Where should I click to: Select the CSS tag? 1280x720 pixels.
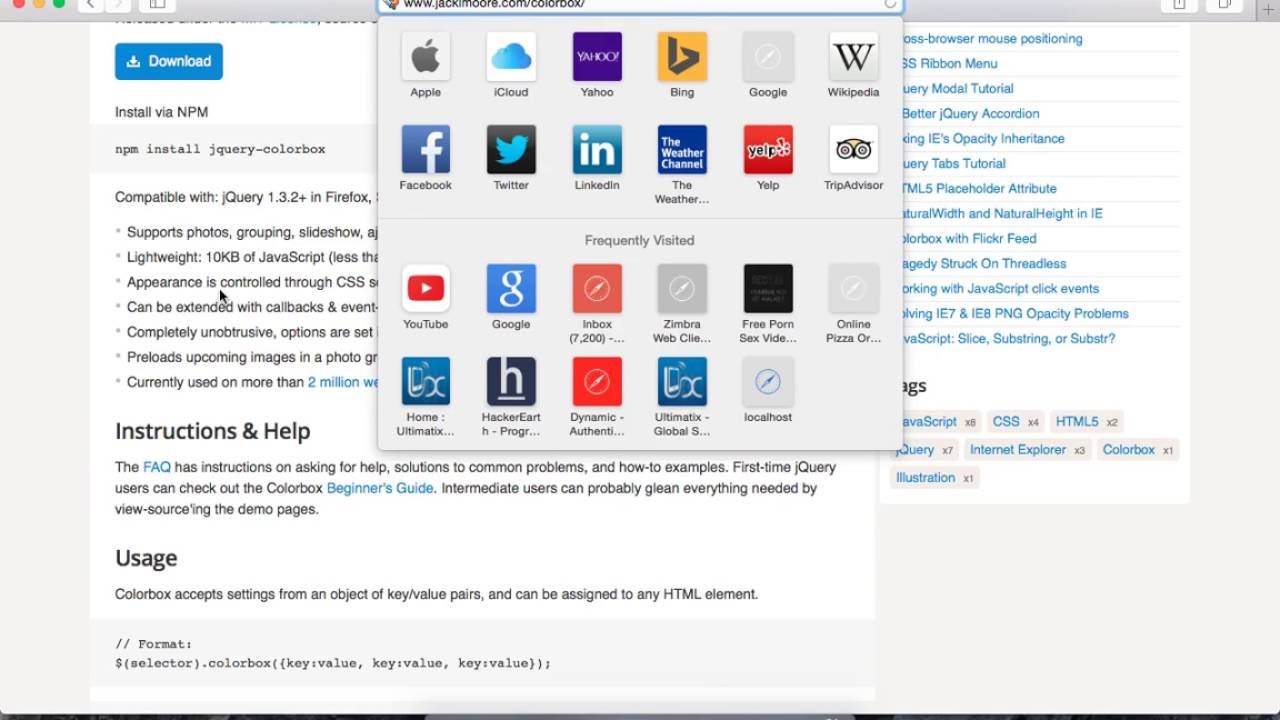pos(1015,422)
